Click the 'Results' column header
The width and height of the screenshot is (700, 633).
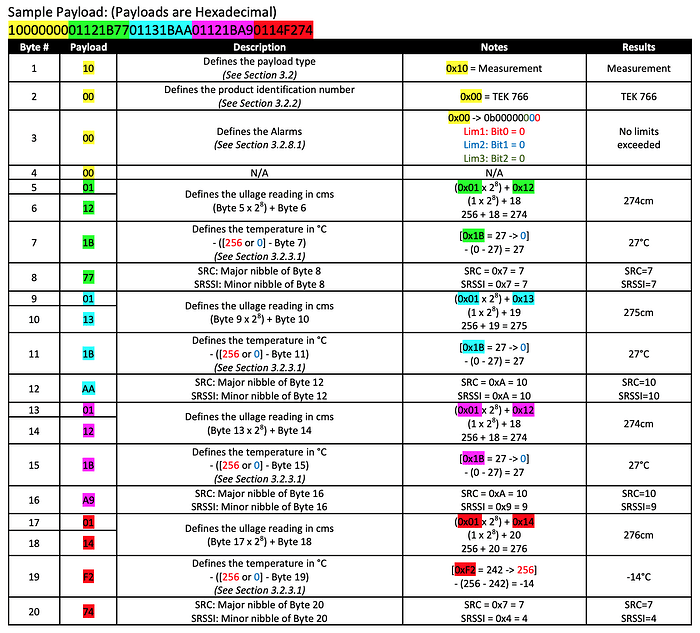tap(638, 47)
